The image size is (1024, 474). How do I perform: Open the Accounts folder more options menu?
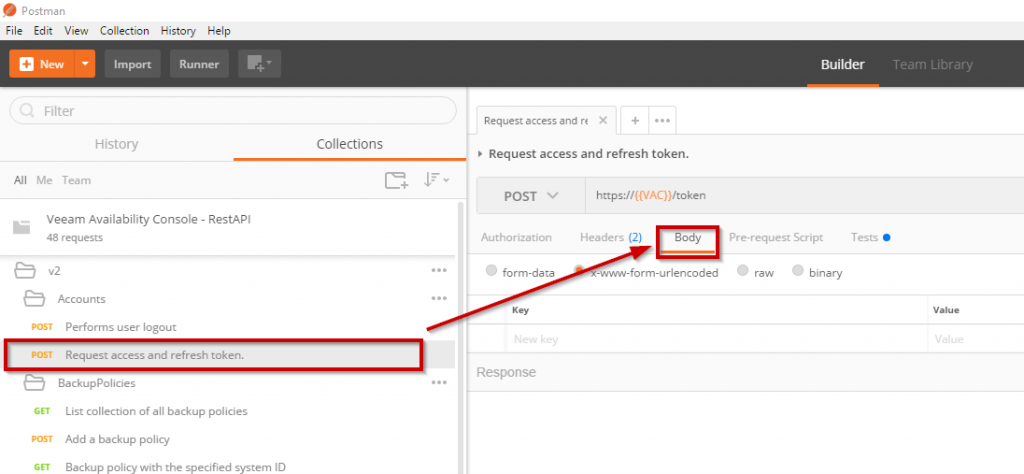[x=439, y=298]
